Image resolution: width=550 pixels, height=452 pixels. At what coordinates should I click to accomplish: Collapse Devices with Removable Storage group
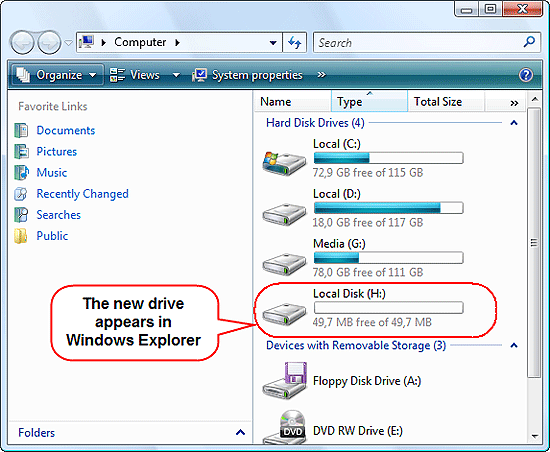(514, 345)
